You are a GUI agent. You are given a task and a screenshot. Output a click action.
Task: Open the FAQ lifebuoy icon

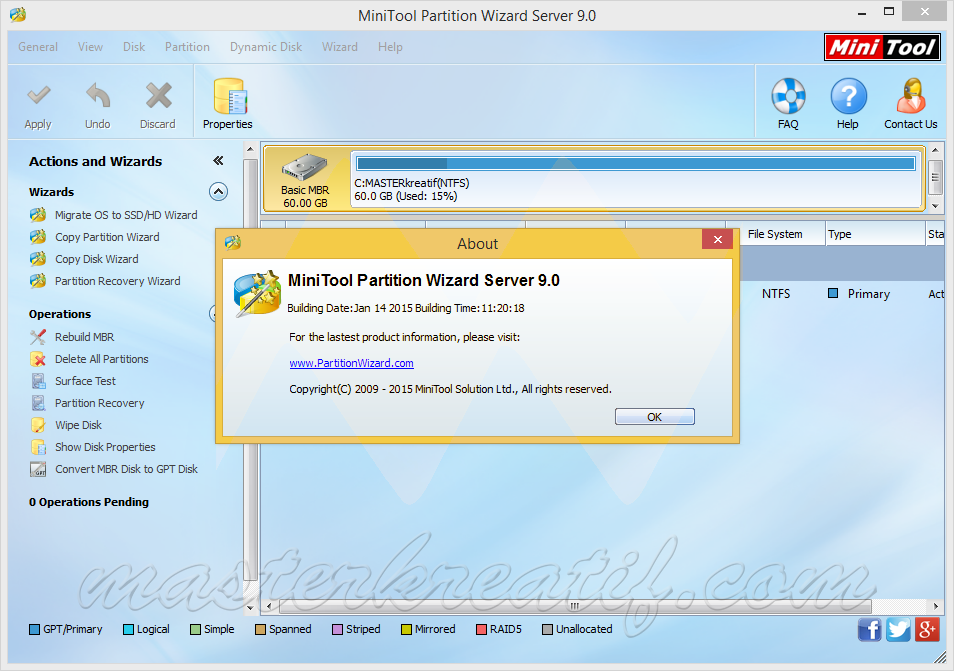pos(788,96)
